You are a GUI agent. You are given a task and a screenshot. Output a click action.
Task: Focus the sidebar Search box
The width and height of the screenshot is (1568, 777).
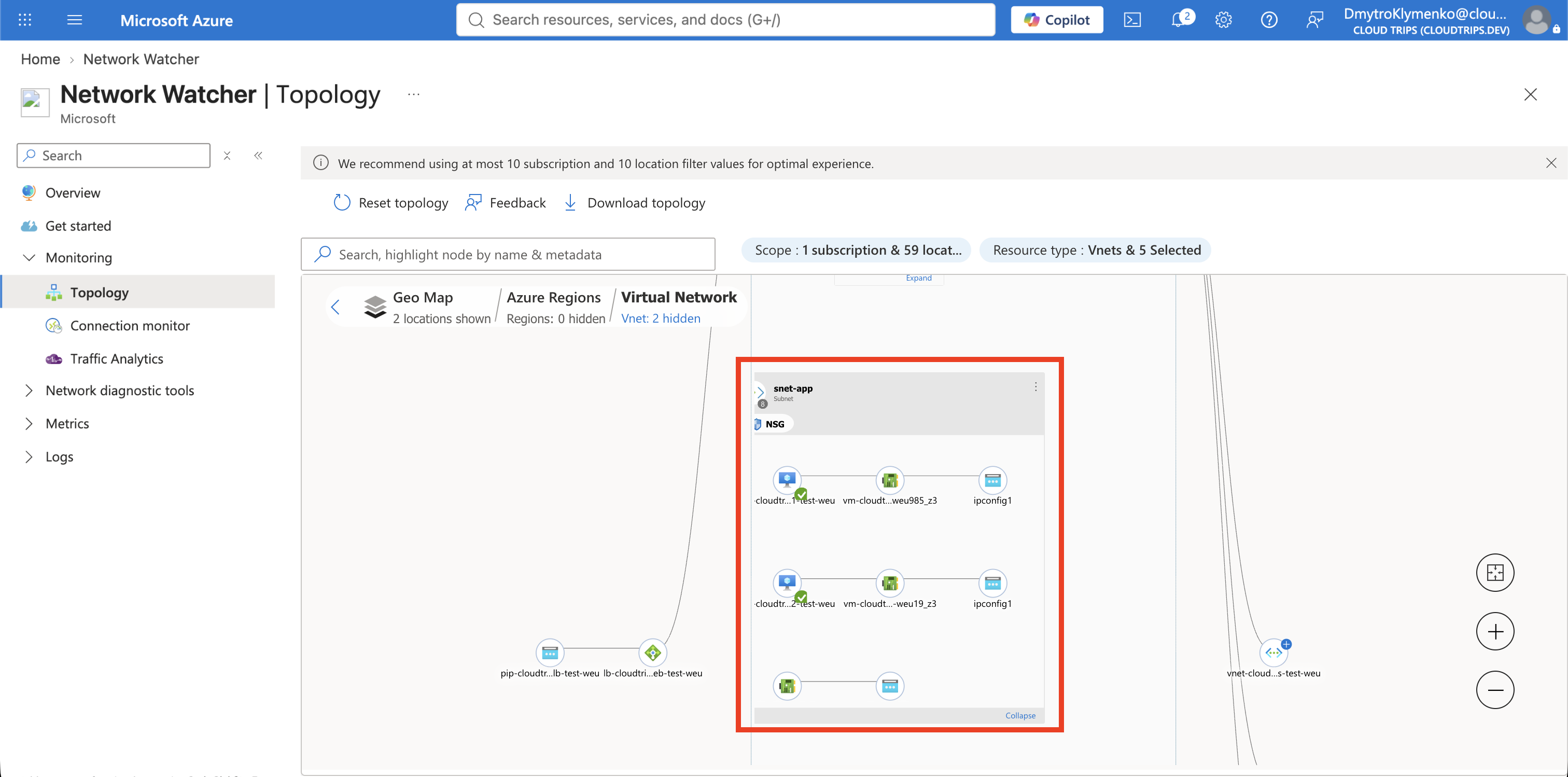pos(114,155)
